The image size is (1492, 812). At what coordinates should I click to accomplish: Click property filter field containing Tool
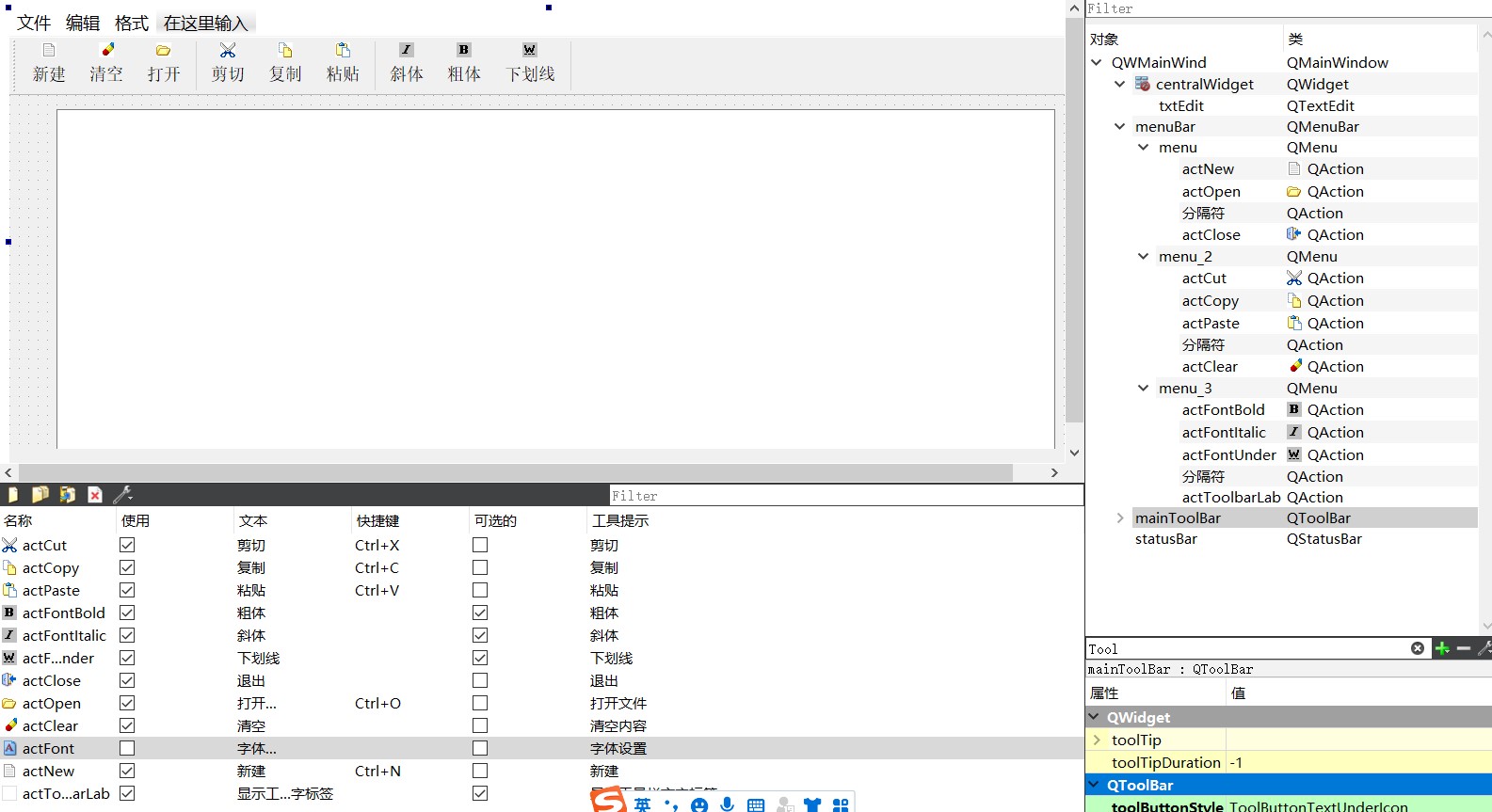[1247, 649]
